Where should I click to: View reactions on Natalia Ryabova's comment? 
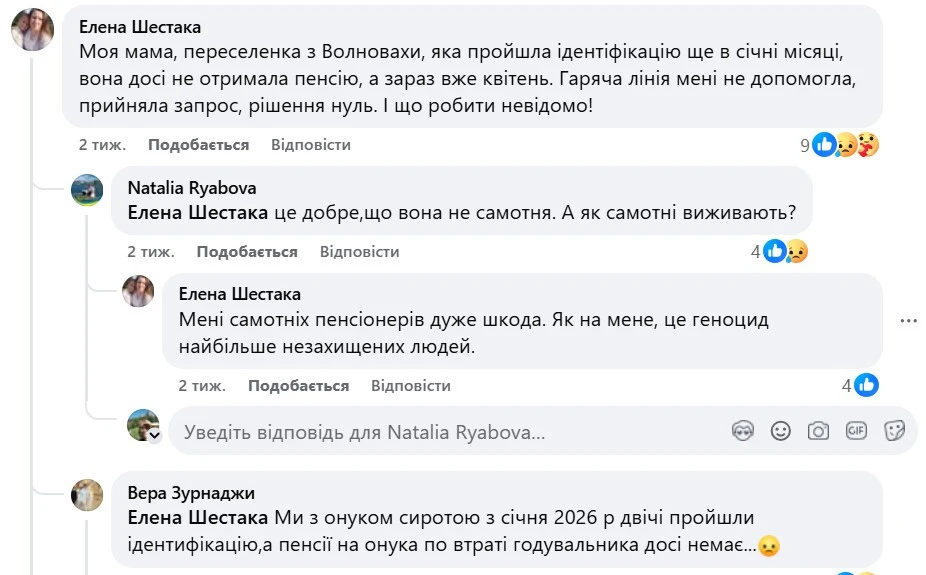[786, 252]
